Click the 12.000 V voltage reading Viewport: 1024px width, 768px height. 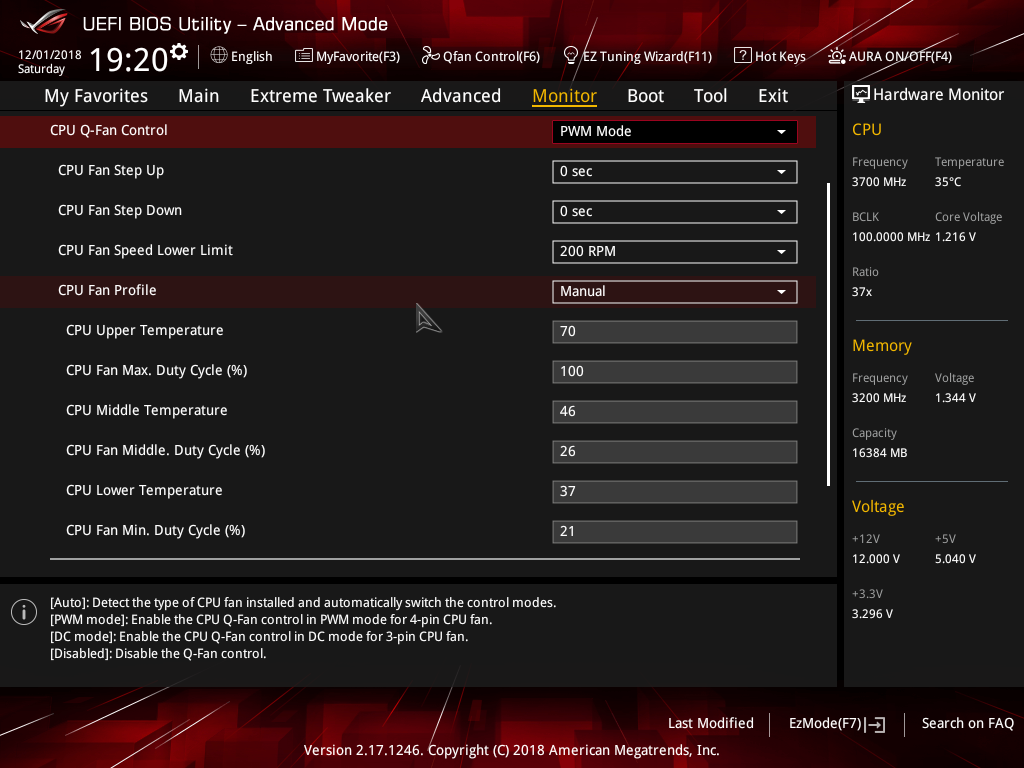click(x=875, y=559)
